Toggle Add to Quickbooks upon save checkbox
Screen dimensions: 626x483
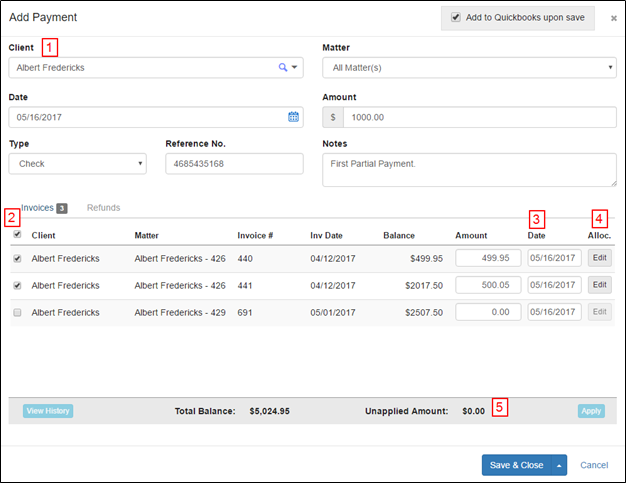[x=456, y=17]
